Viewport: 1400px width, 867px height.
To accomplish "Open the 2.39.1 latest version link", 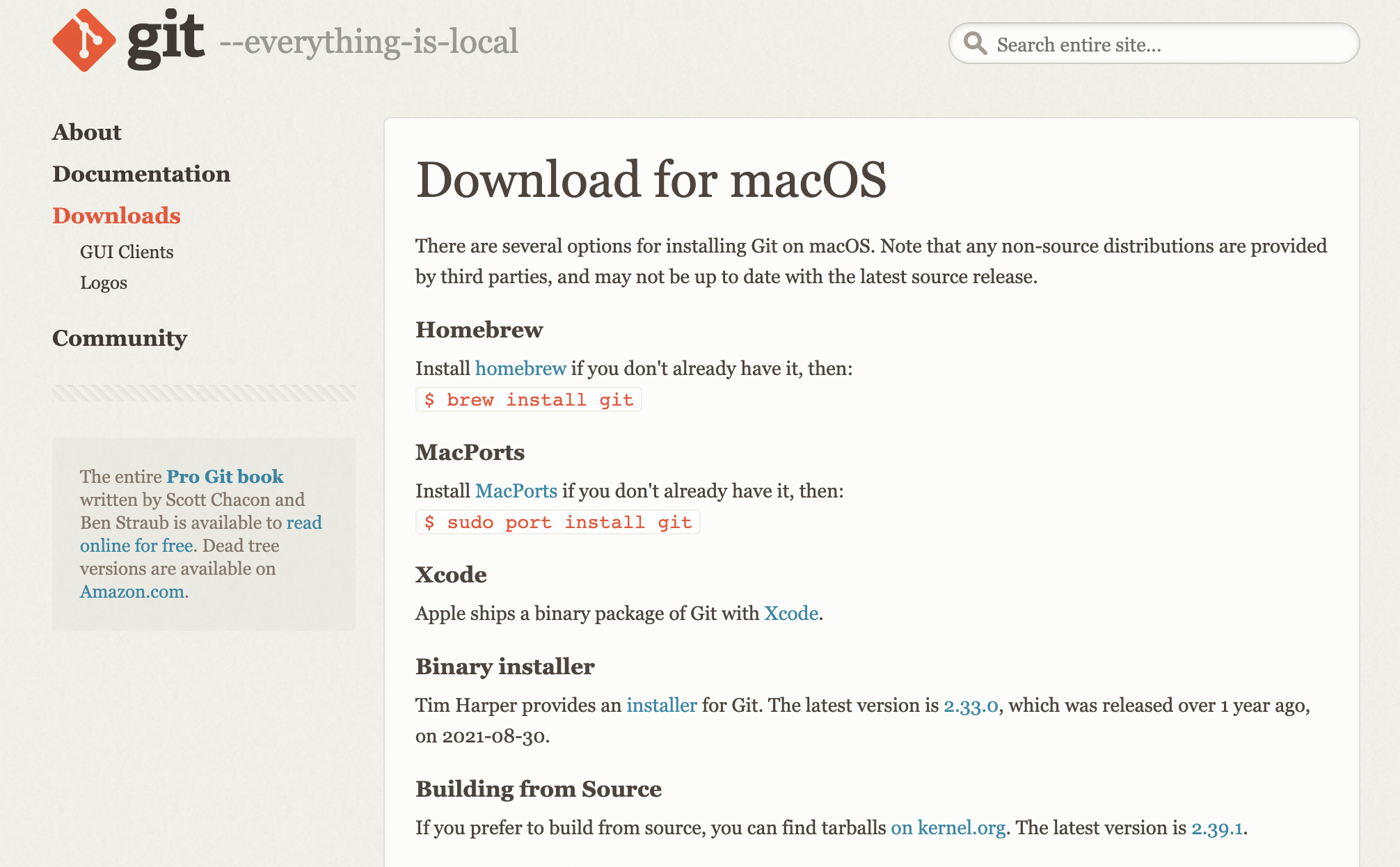I will [x=1216, y=827].
